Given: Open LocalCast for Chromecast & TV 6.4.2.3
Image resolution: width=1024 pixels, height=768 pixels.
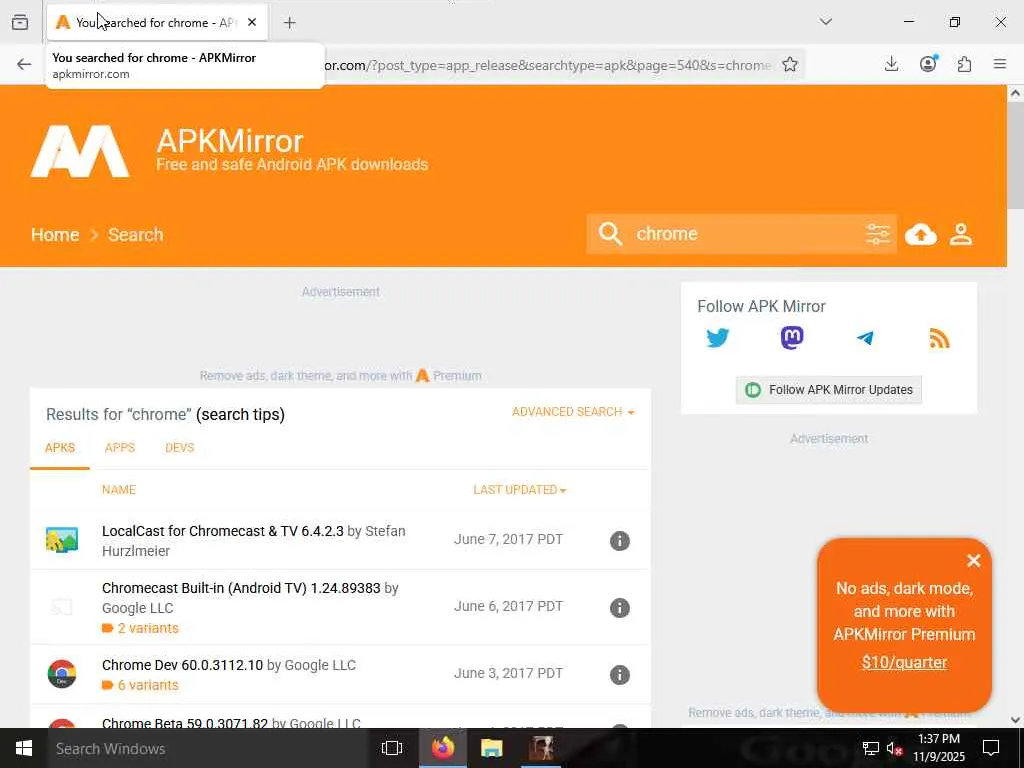Looking at the screenshot, I should click(x=223, y=531).
